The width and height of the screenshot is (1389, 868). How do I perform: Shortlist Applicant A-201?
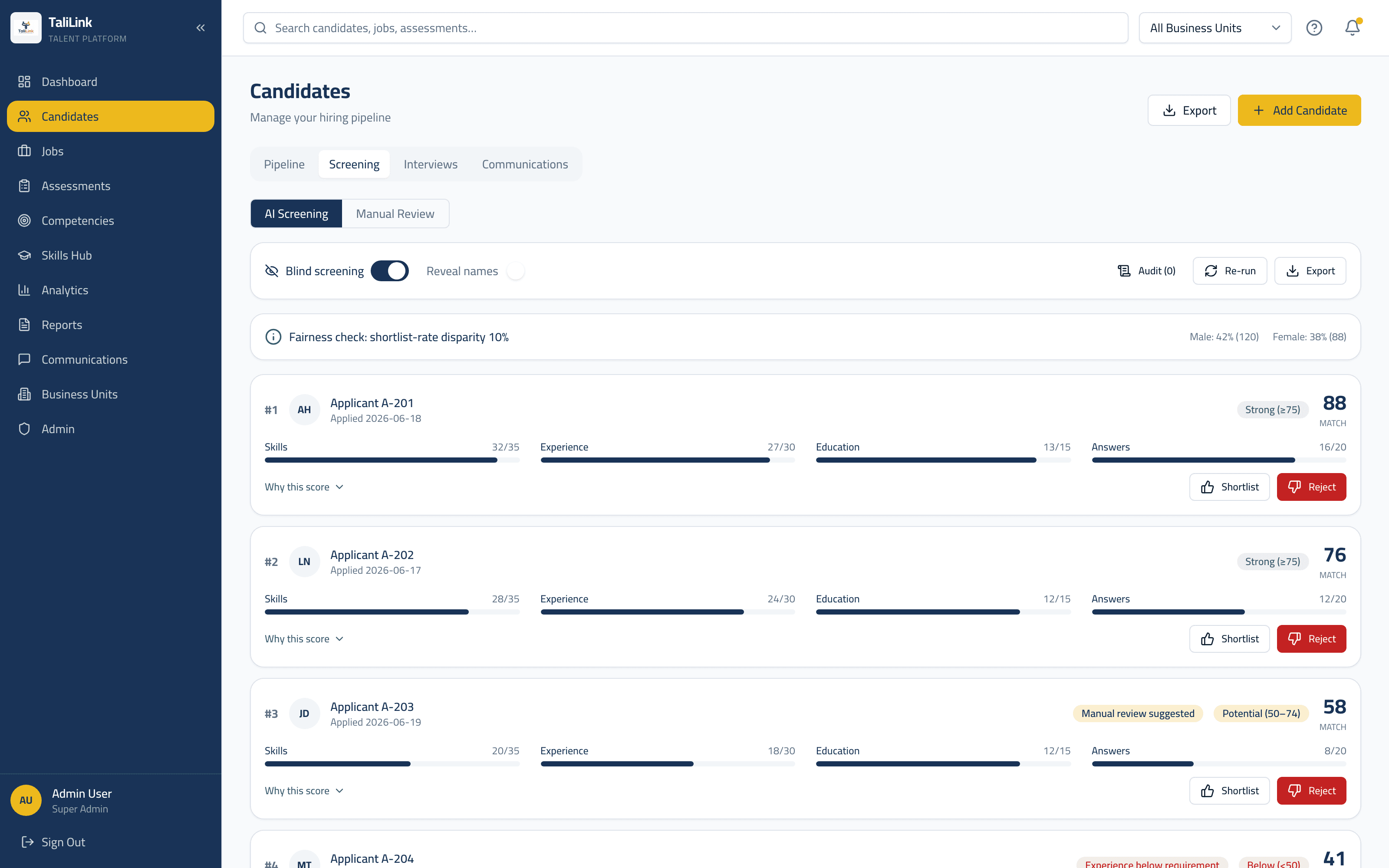click(x=1229, y=487)
